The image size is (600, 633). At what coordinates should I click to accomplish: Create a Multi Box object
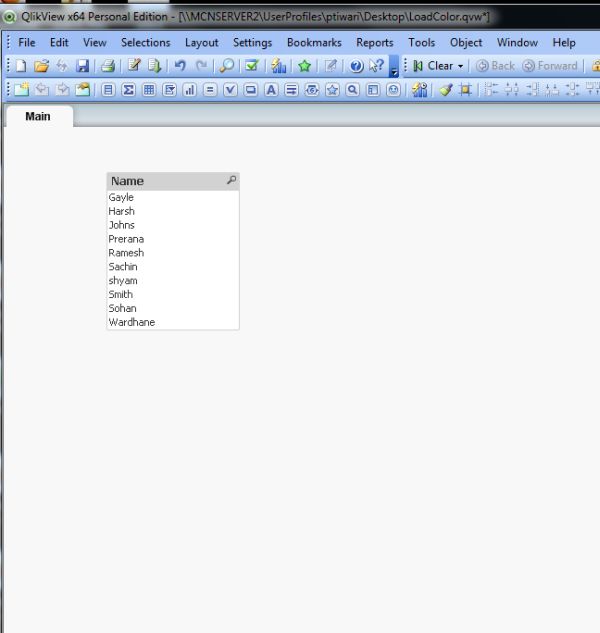(170, 90)
